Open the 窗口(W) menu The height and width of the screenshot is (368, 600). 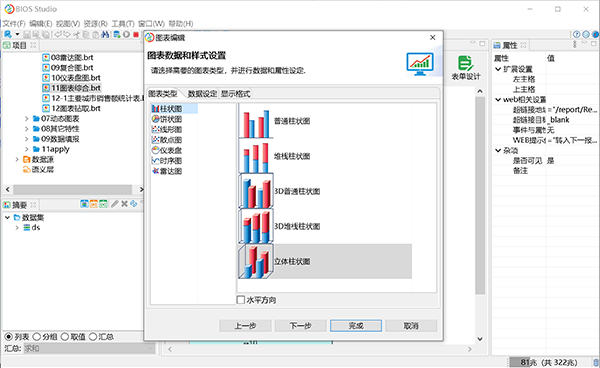[152, 24]
